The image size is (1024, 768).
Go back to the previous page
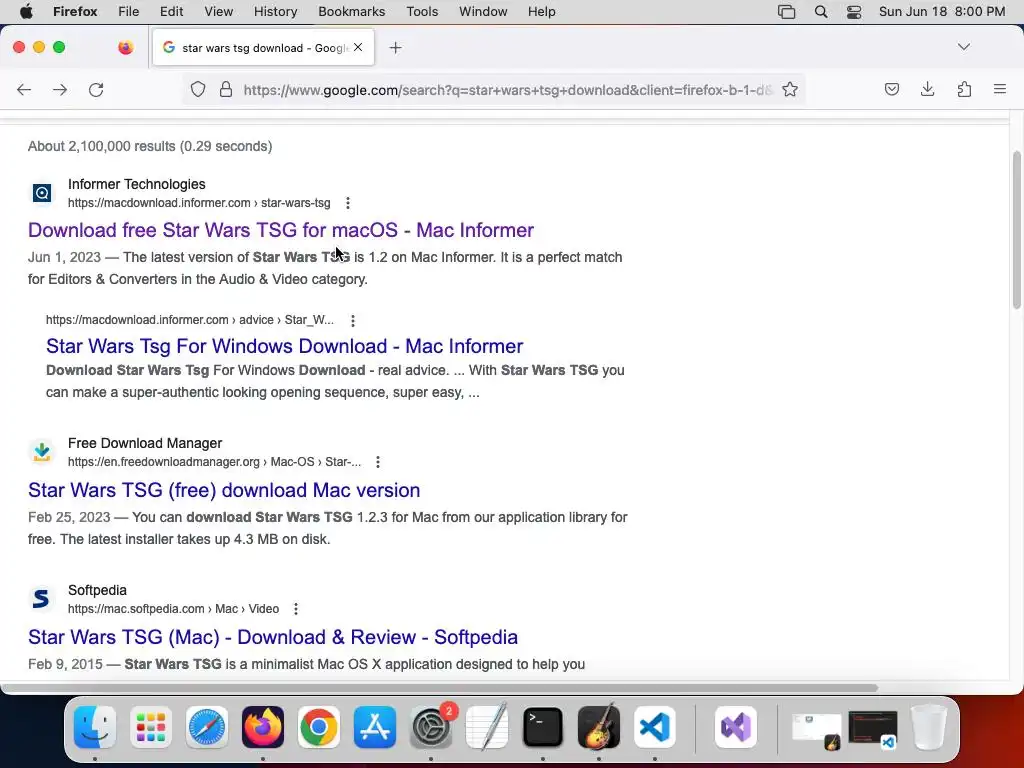click(24, 89)
